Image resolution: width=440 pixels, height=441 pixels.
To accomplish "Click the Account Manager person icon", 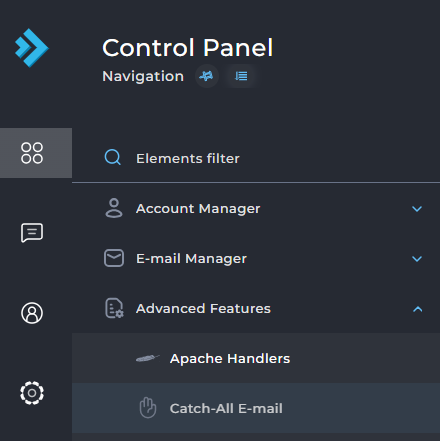I will click(114, 208).
